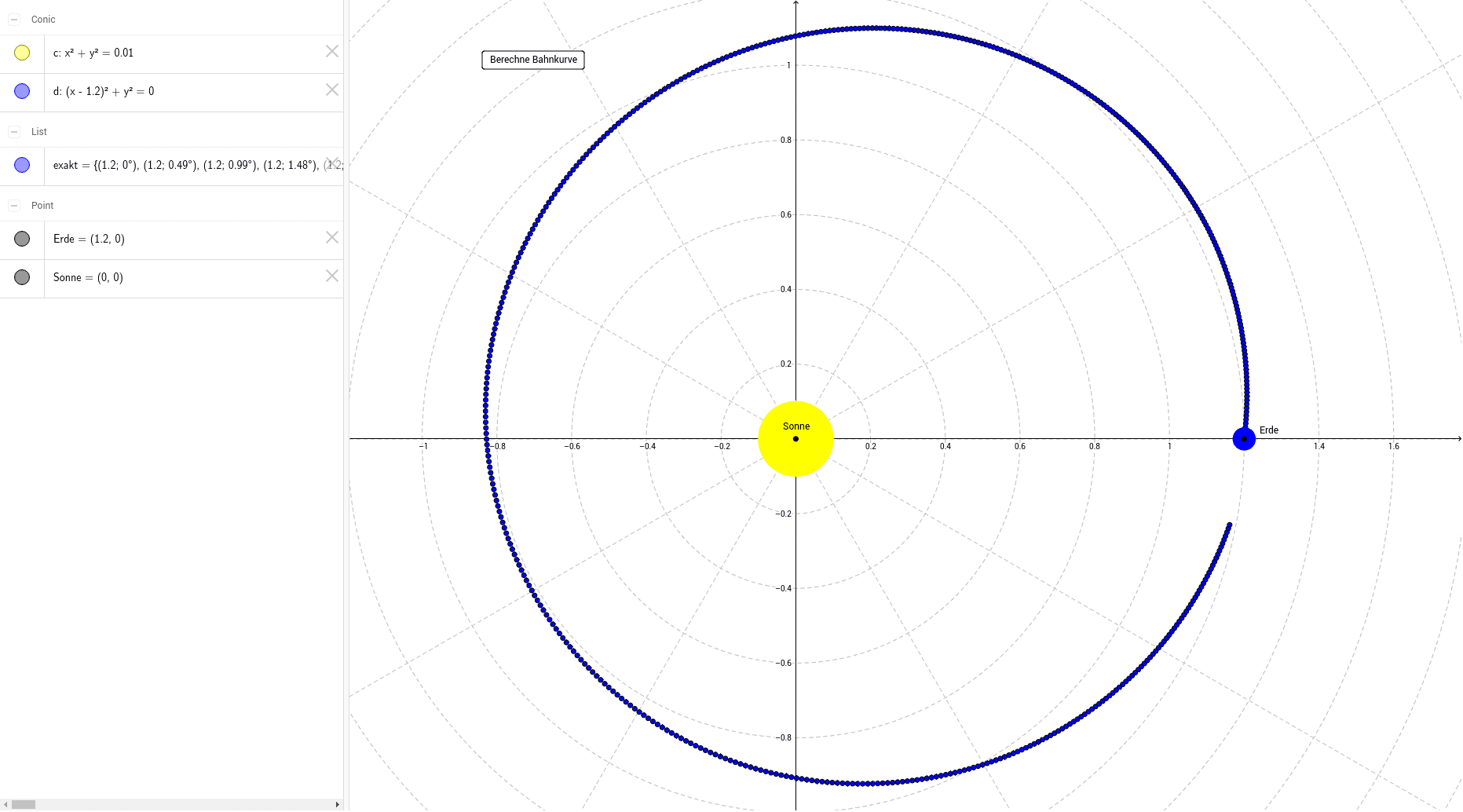Click the scrollbar left arrow
The image size is (1463, 812).
[5, 804]
